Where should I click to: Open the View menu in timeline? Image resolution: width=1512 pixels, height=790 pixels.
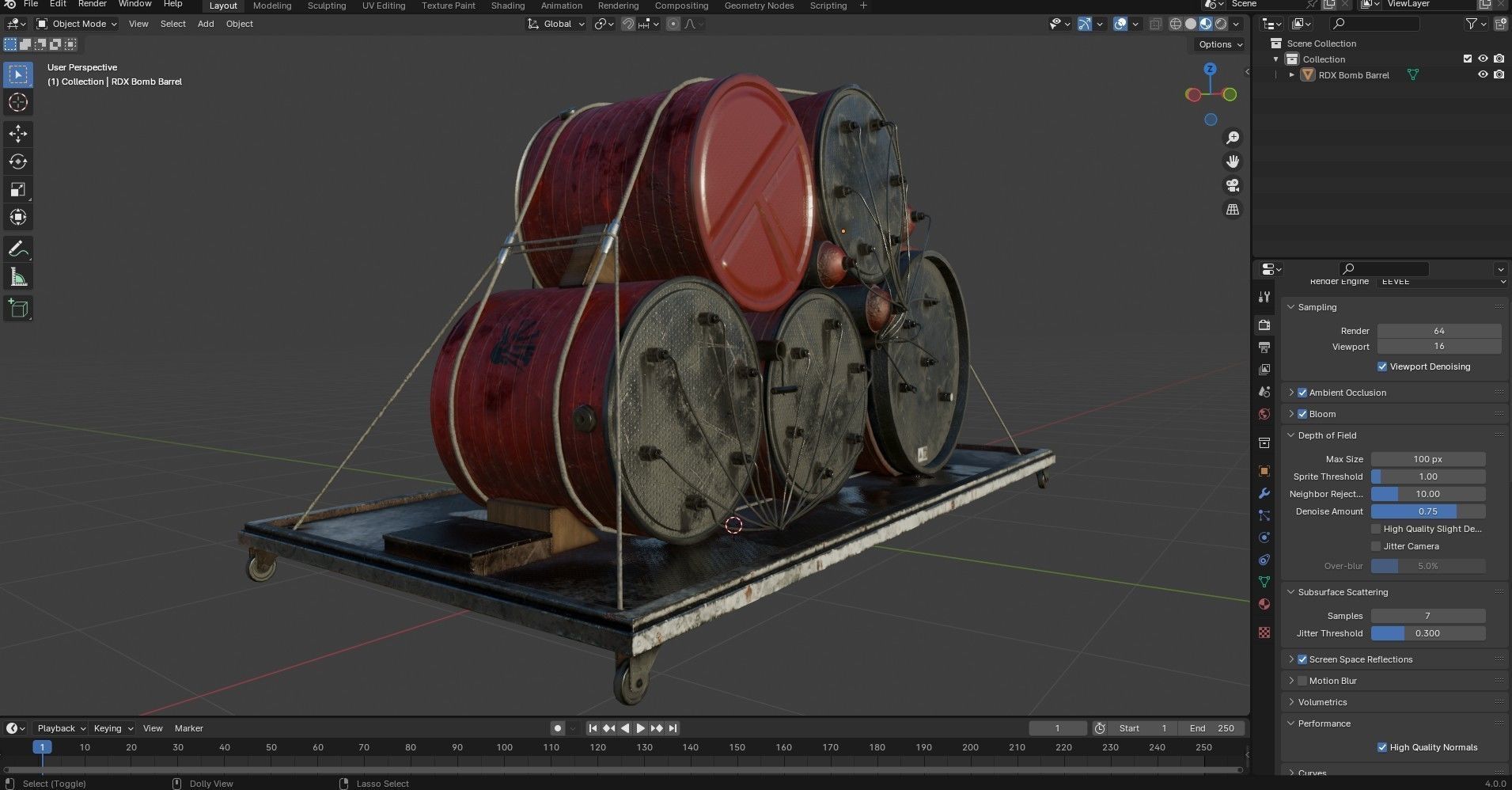click(153, 728)
